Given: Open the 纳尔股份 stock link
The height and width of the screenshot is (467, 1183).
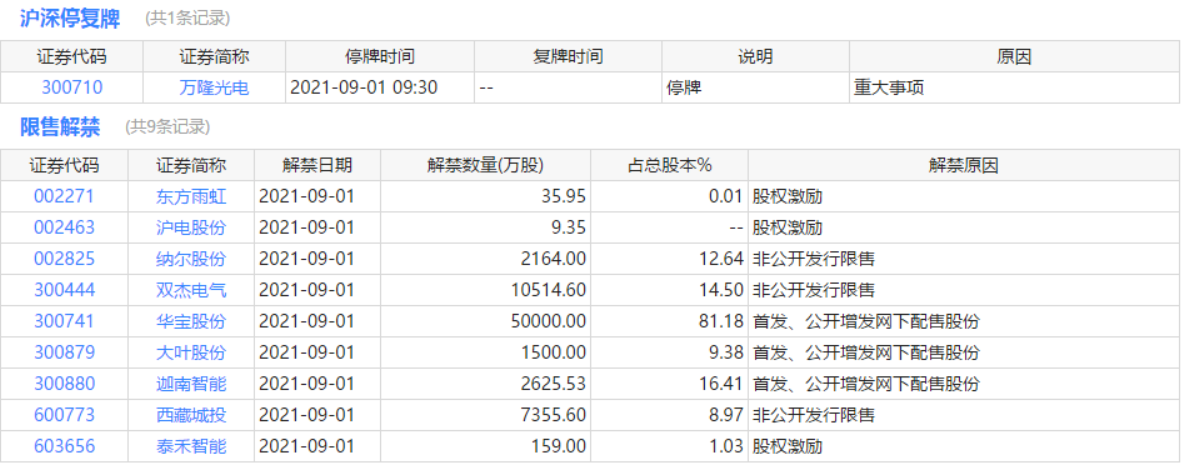Looking at the screenshot, I should 191,259.
